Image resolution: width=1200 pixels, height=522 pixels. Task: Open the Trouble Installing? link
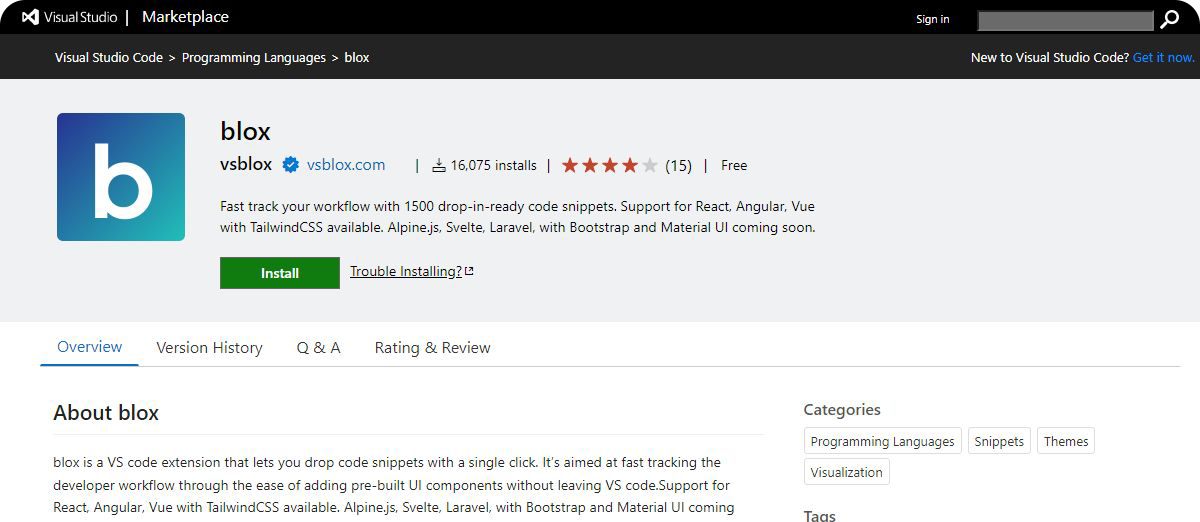point(406,271)
